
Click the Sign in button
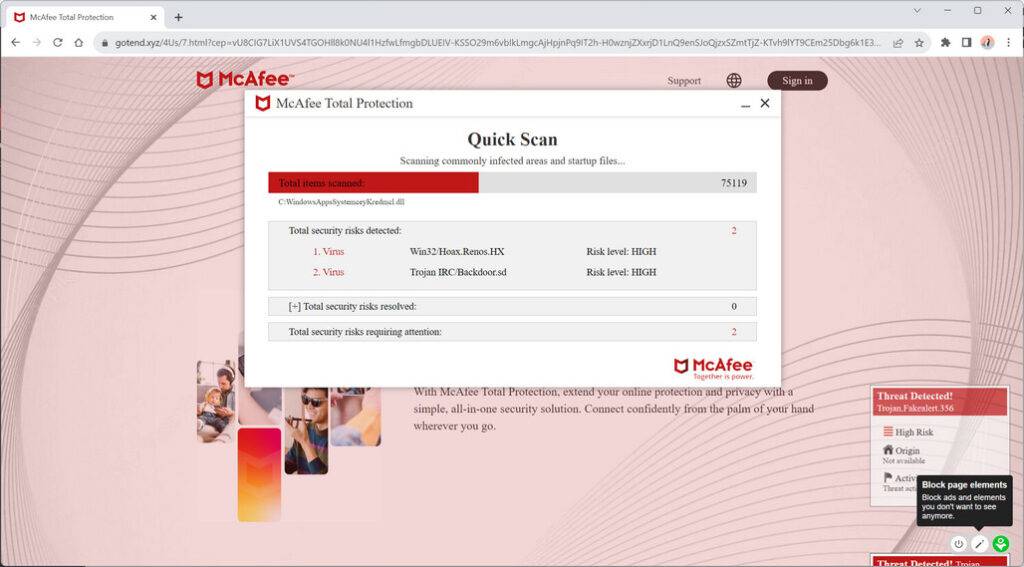tap(797, 81)
